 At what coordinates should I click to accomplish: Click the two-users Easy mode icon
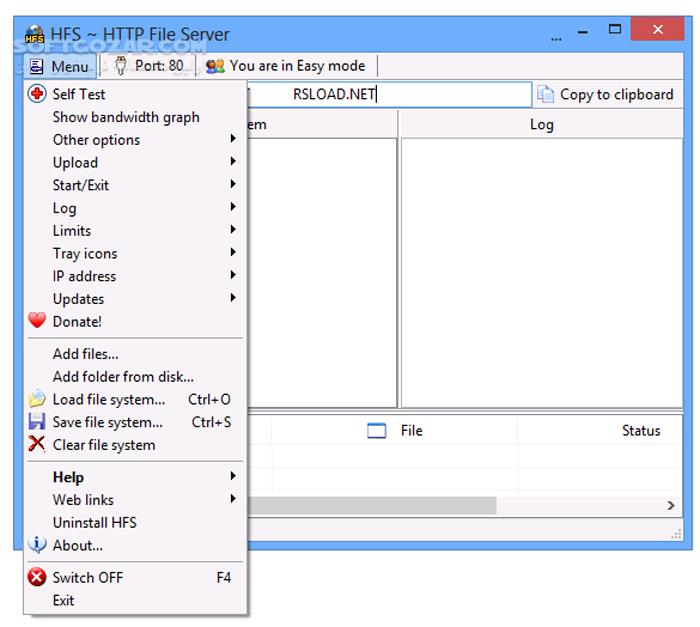tap(215, 67)
